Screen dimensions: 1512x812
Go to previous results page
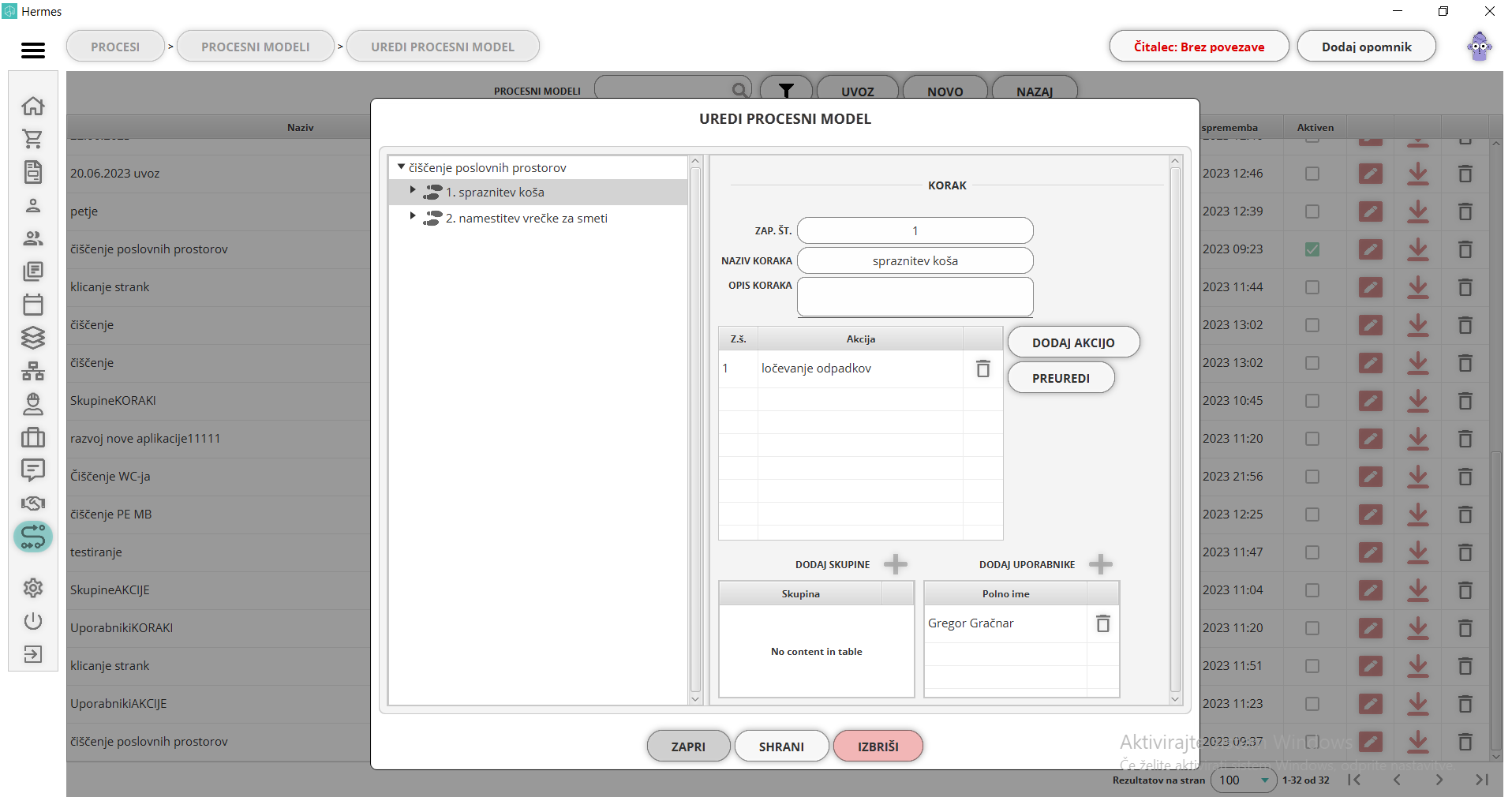pos(1397,780)
